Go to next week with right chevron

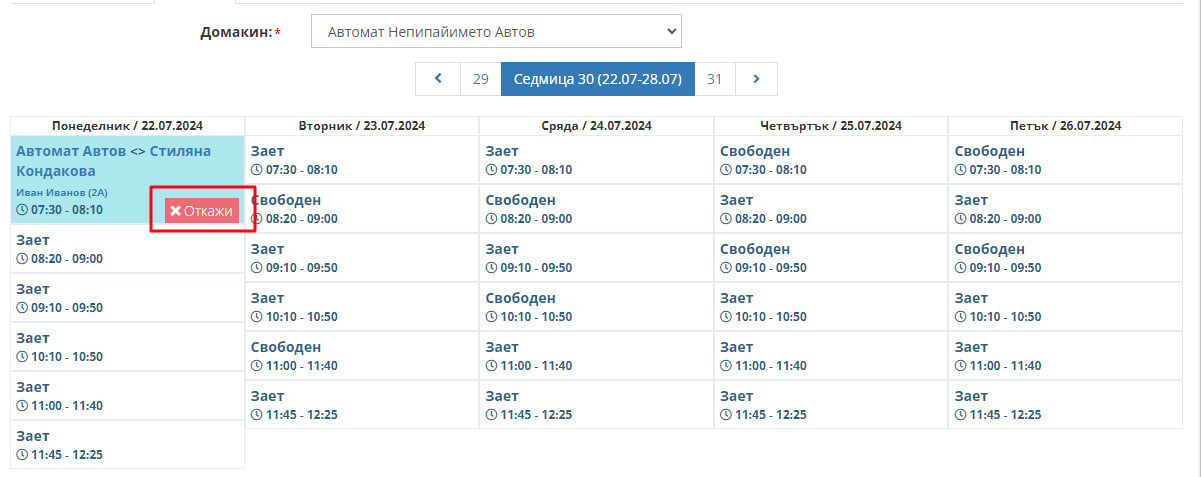point(756,79)
